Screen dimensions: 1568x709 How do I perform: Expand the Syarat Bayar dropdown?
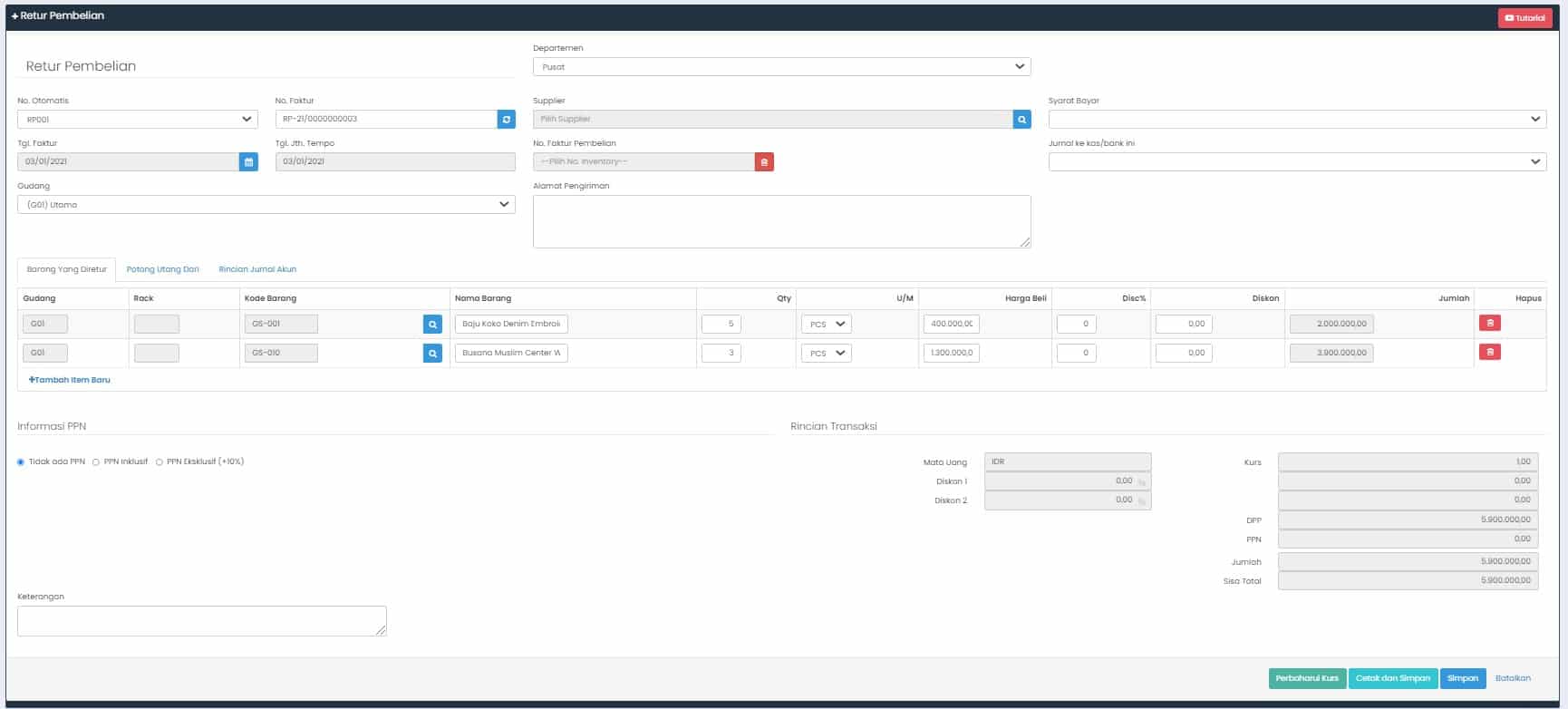(x=1296, y=119)
